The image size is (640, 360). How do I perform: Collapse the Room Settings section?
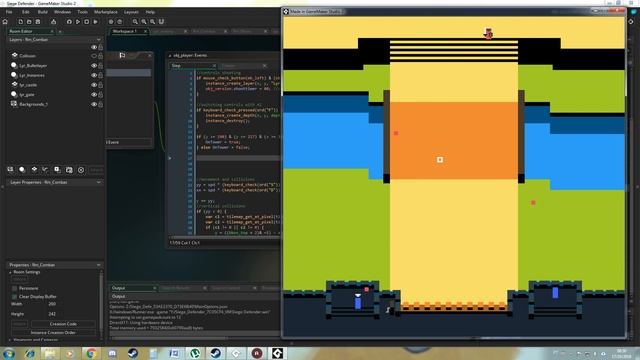[x=10, y=272]
